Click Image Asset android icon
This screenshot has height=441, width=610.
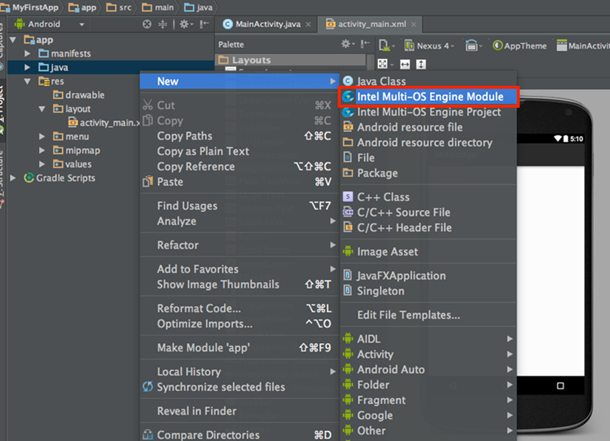(x=348, y=251)
